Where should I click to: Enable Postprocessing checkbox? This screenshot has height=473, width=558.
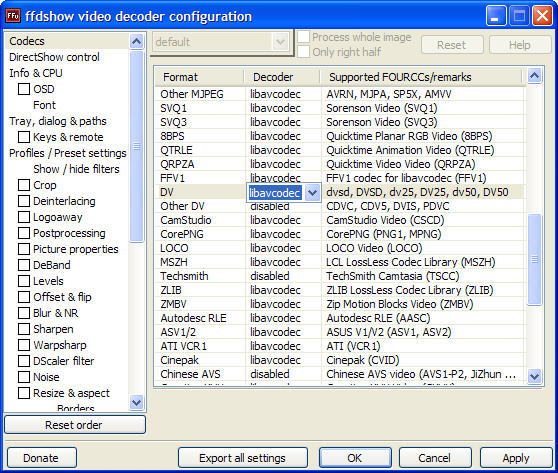click(x=24, y=233)
